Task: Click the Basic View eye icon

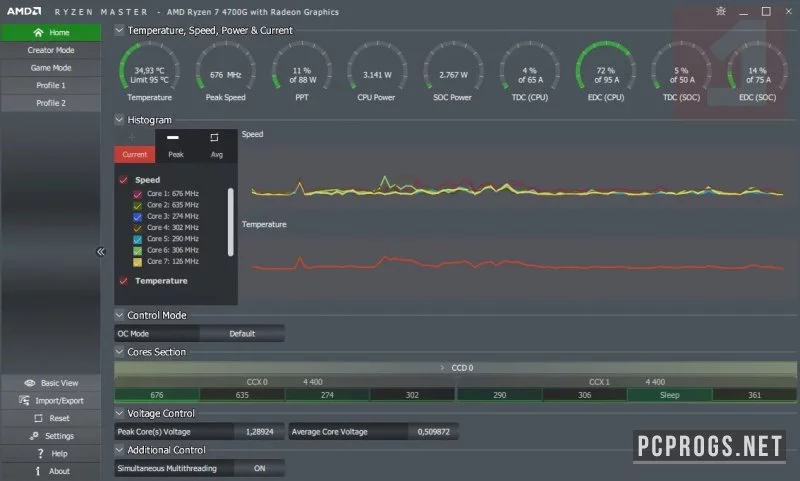Action: point(30,383)
